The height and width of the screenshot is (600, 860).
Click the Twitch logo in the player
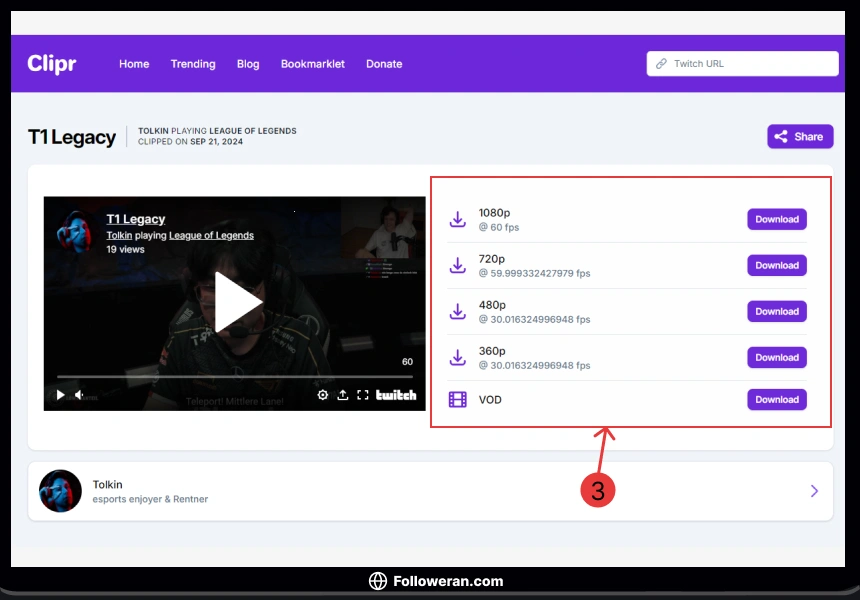pyautogui.click(x=396, y=395)
